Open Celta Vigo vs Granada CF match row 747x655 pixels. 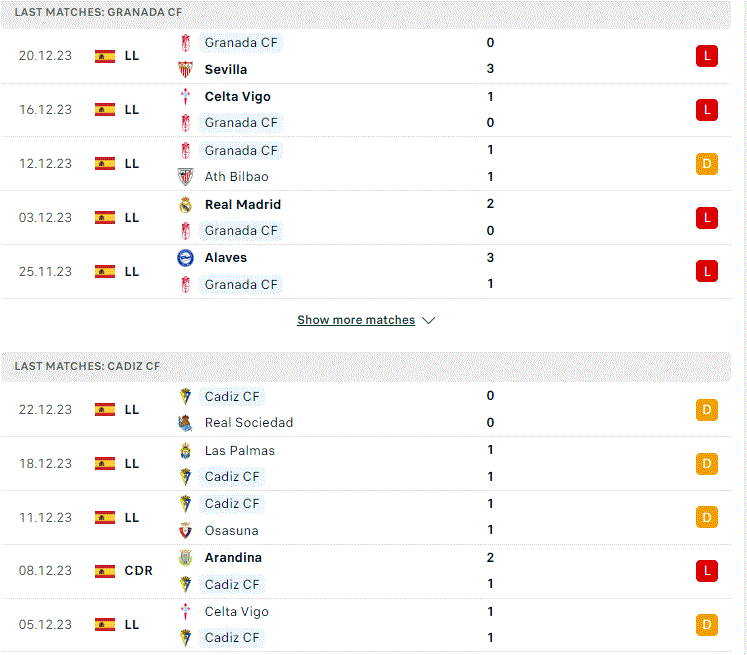coord(366,110)
